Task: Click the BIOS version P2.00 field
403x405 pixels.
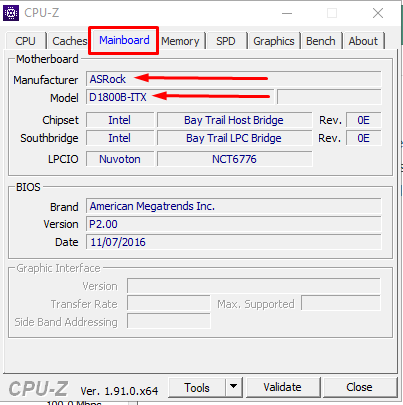Action: (x=233, y=224)
